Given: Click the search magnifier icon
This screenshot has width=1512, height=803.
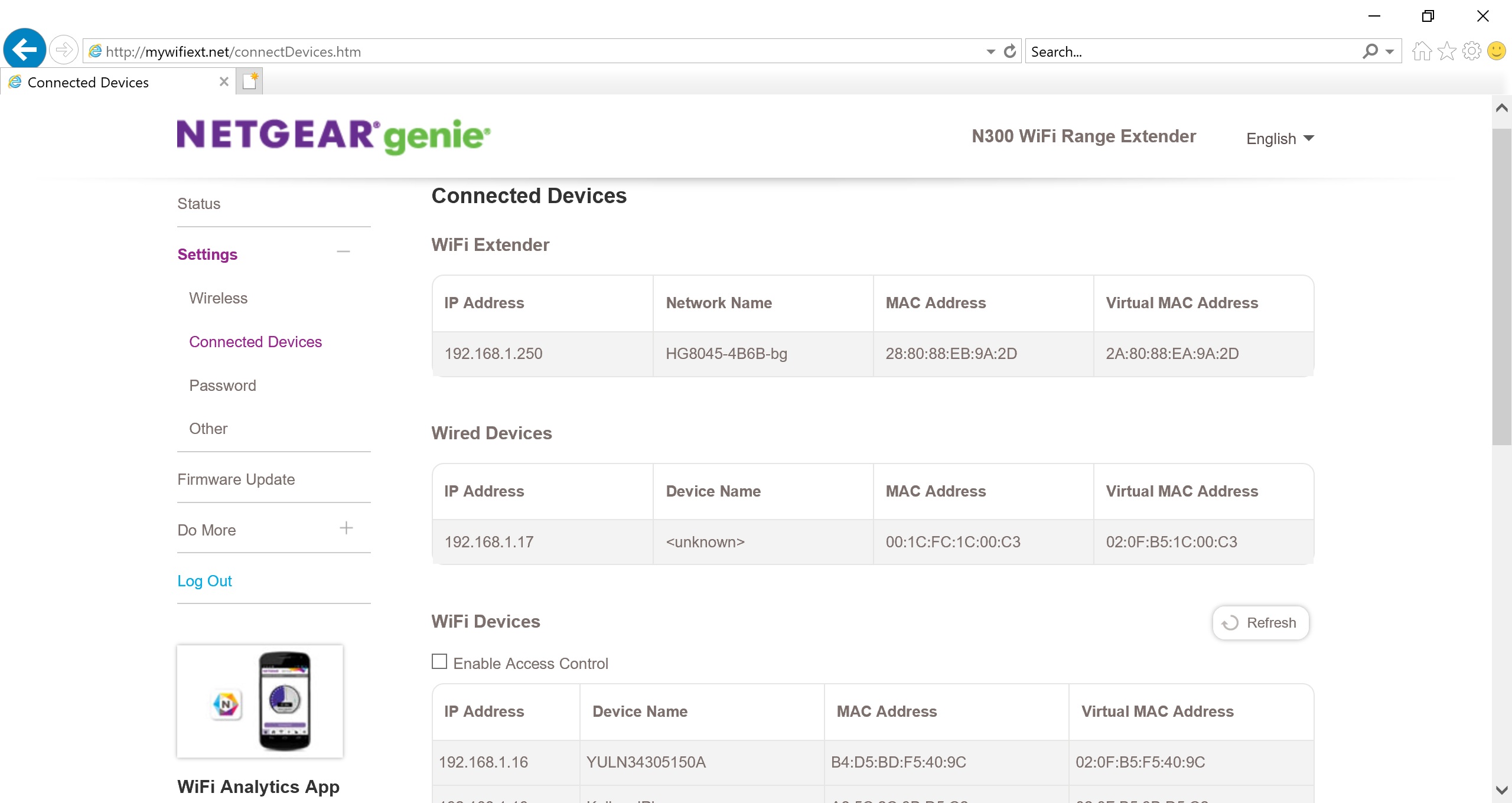Looking at the screenshot, I should (1370, 51).
